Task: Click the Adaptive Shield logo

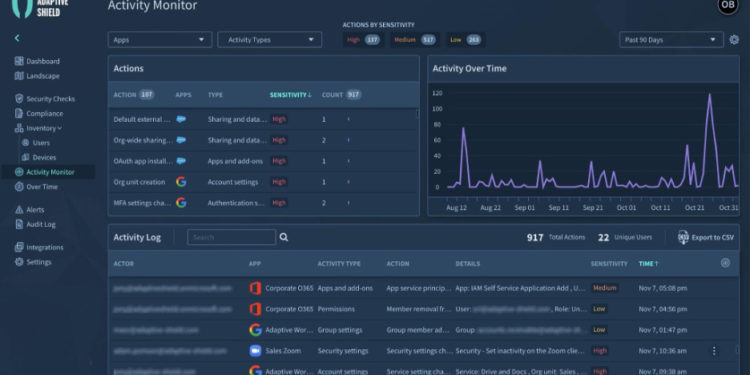Action: (x=39, y=9)
